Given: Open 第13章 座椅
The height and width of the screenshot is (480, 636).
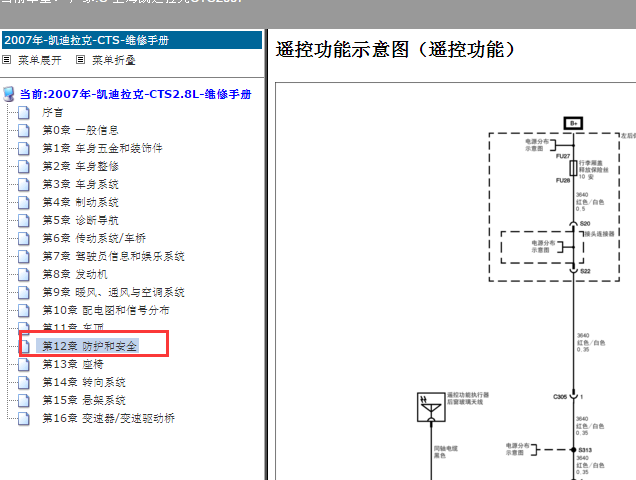Looking at the screenshot, I should [73, 364].
